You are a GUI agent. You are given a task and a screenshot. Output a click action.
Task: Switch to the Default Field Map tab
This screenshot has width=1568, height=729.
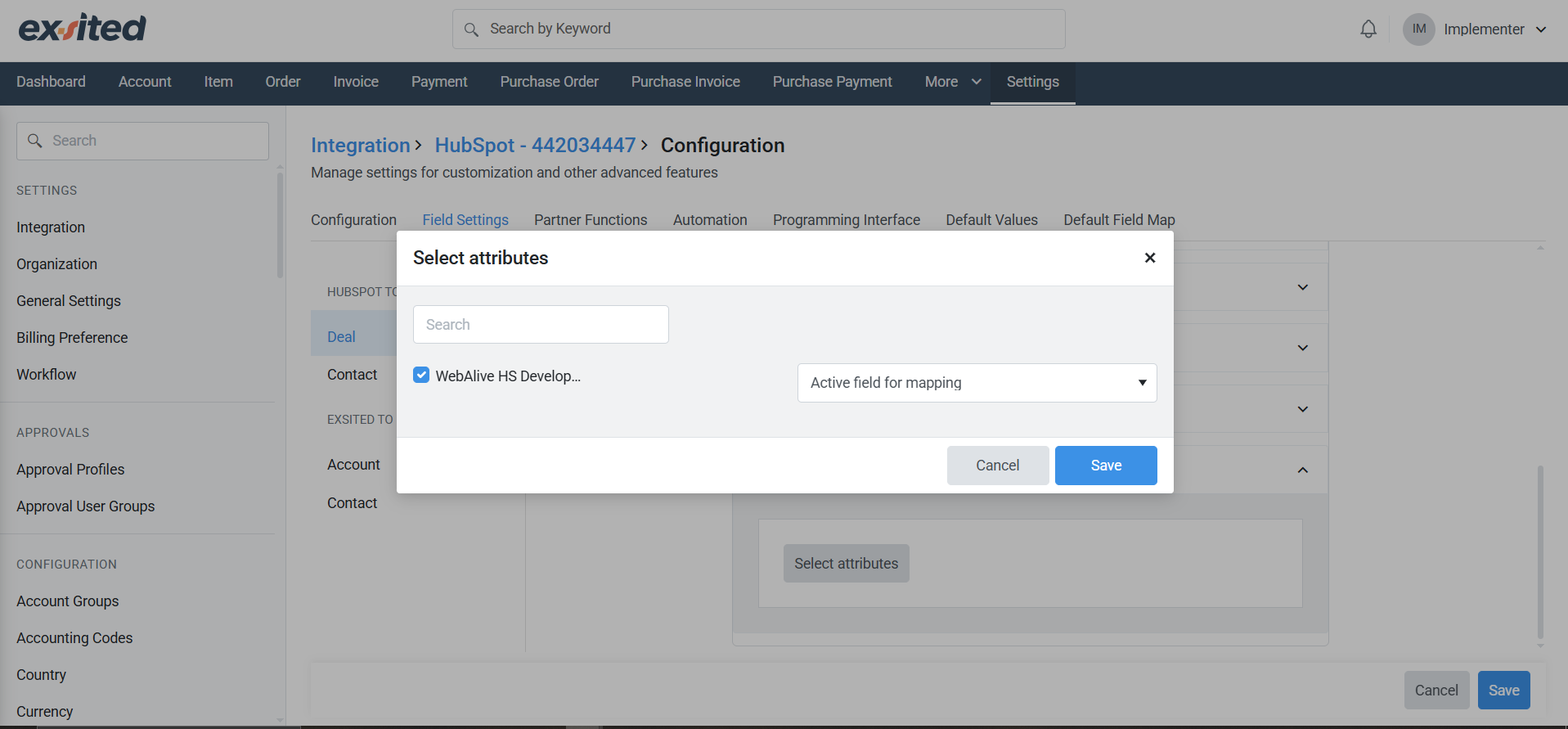(1119, 220)
